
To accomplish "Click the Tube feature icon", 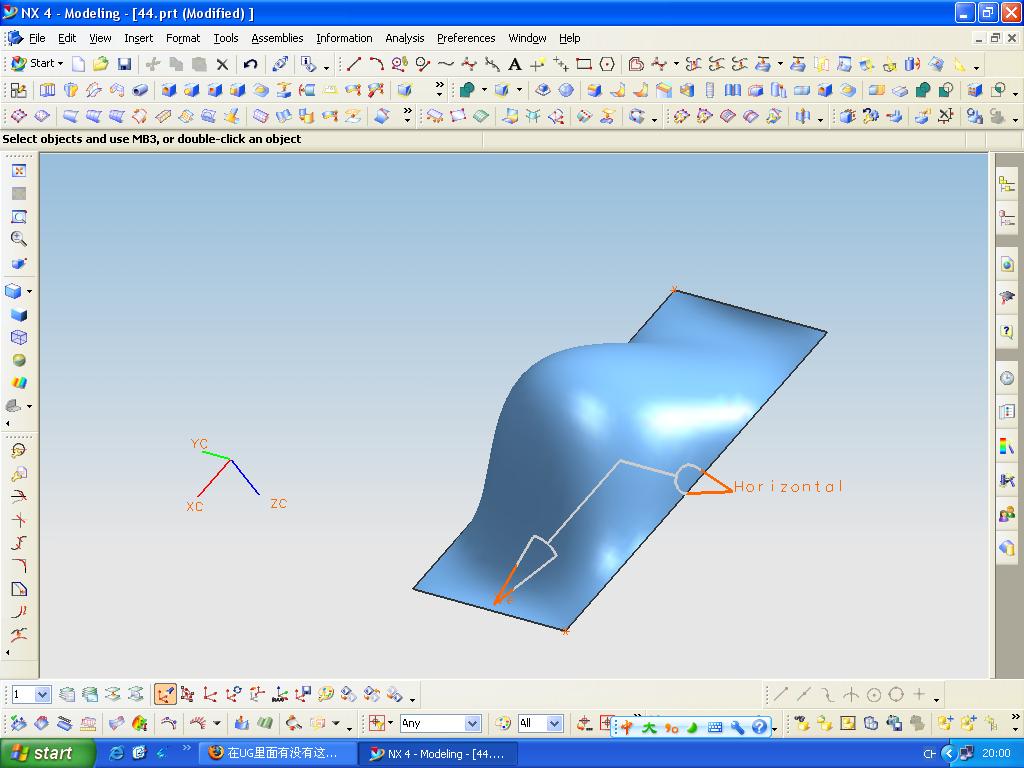I will [x=140, y=90].
